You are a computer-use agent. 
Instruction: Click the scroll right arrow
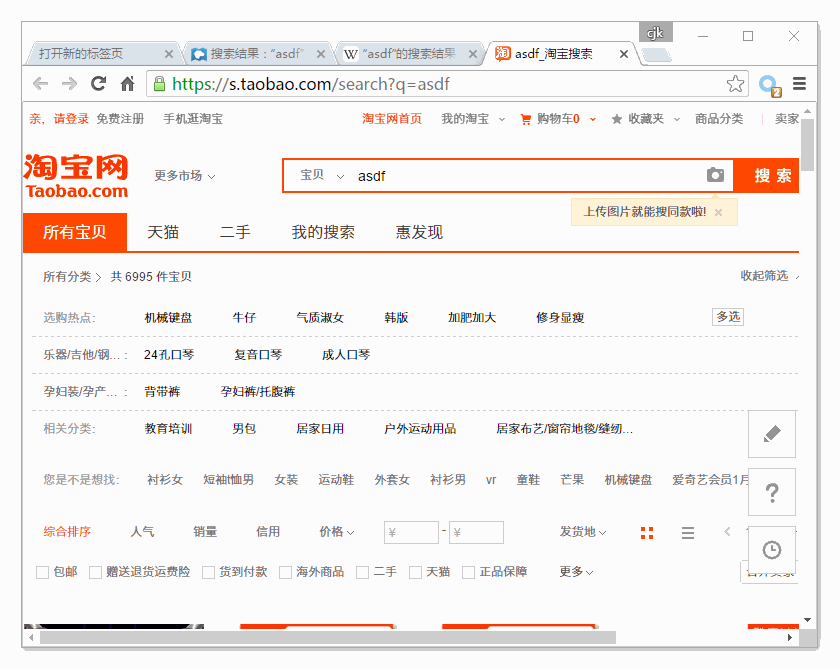coord(790,637)
